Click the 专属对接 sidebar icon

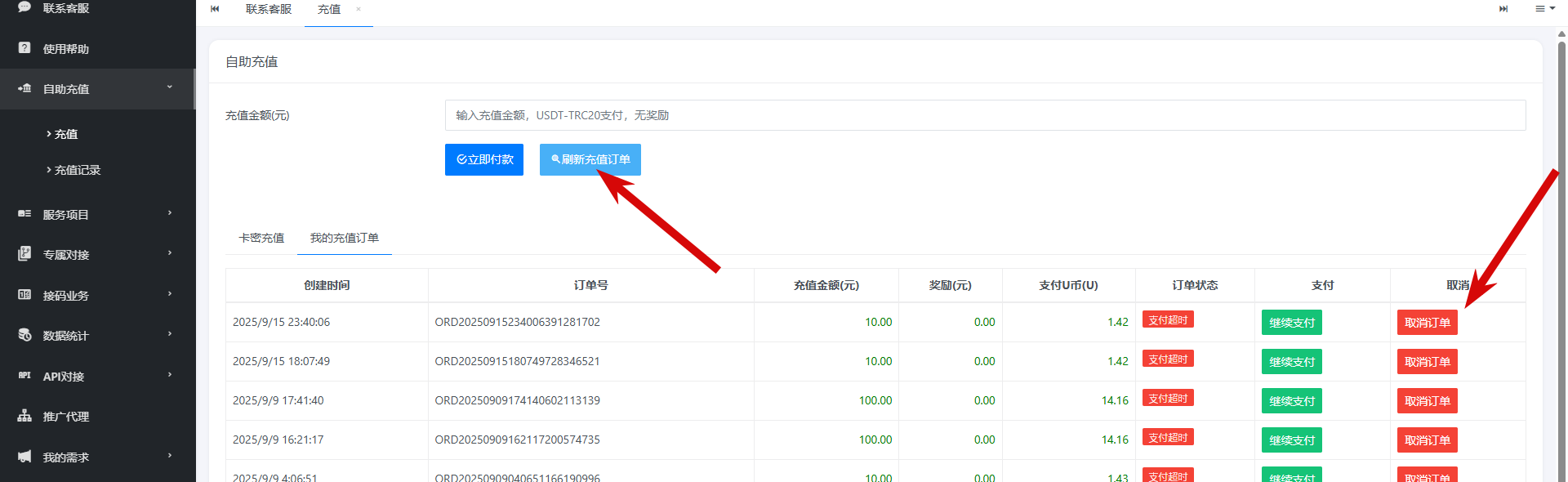pos(24,254)
